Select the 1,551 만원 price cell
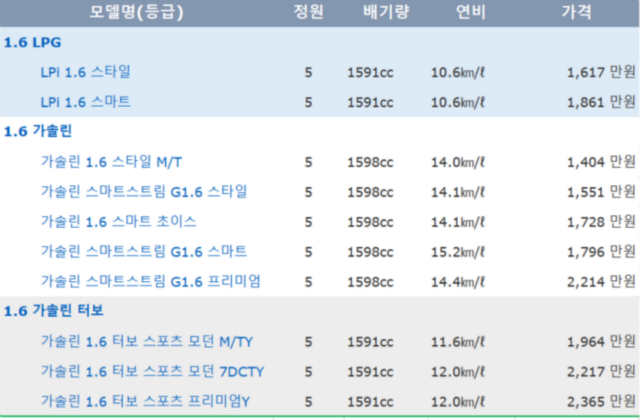 click(601, 192)
